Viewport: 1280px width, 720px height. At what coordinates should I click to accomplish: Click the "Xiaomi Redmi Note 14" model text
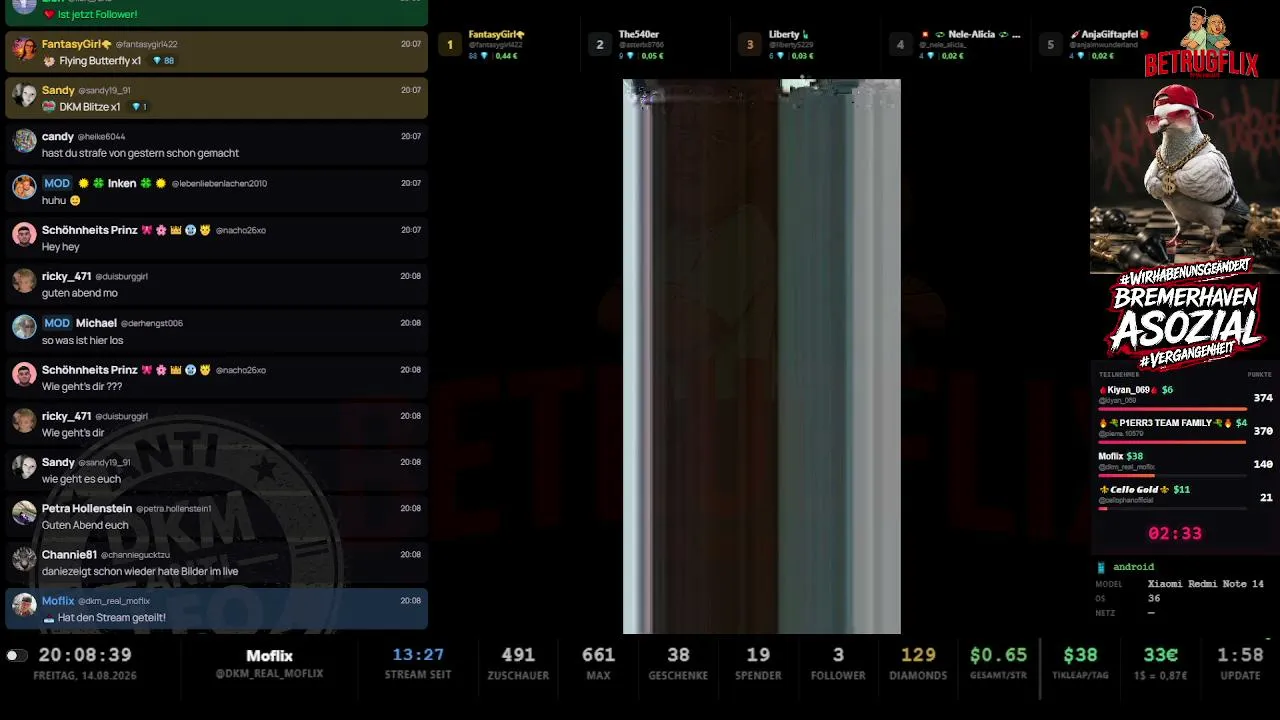1206,584
